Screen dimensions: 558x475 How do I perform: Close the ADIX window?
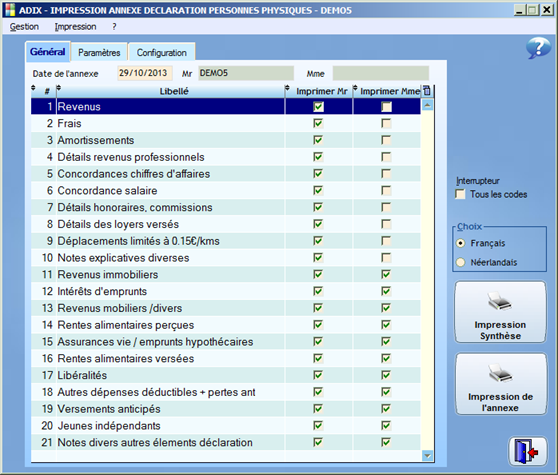click(547, 10)
